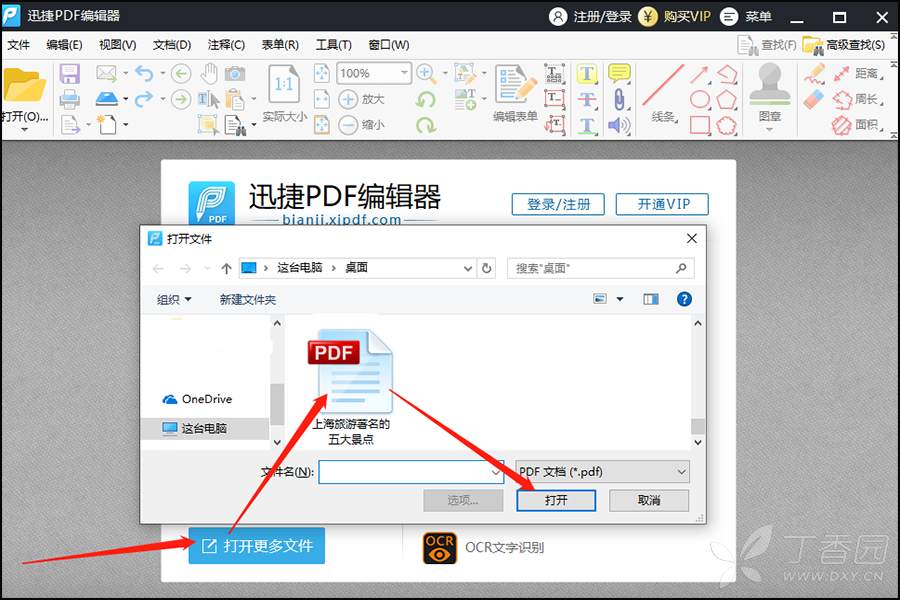The image size is (900, 600).
Task: Expand the undo history dropdown arrow
Action: [162, 73]
